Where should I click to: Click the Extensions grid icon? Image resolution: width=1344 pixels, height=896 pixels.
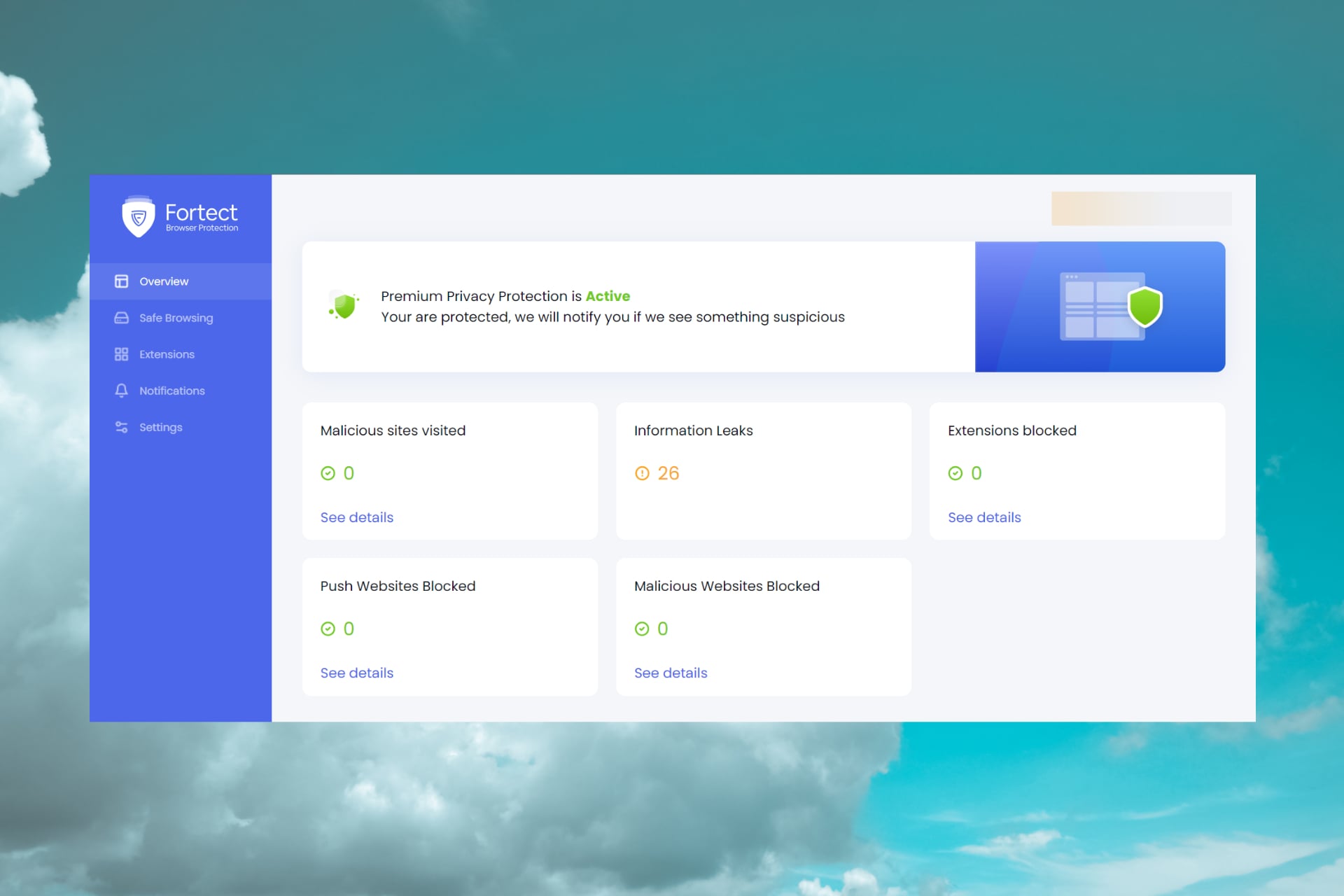121,354
